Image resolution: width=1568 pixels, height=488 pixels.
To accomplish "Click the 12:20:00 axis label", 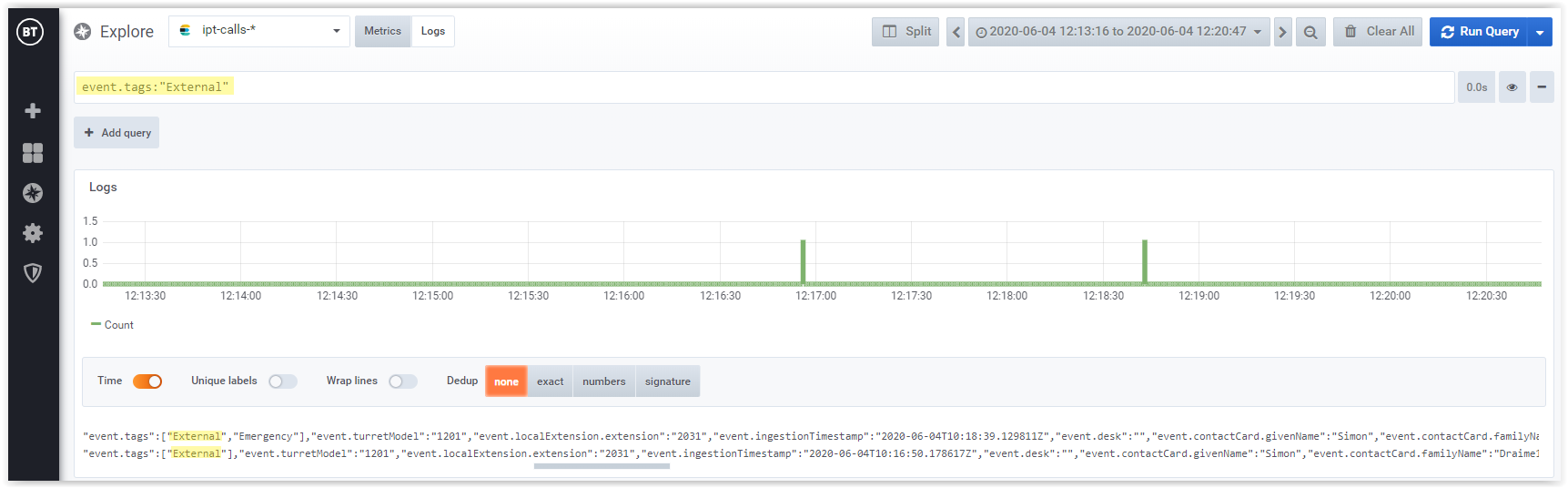I will [1390, 296].
